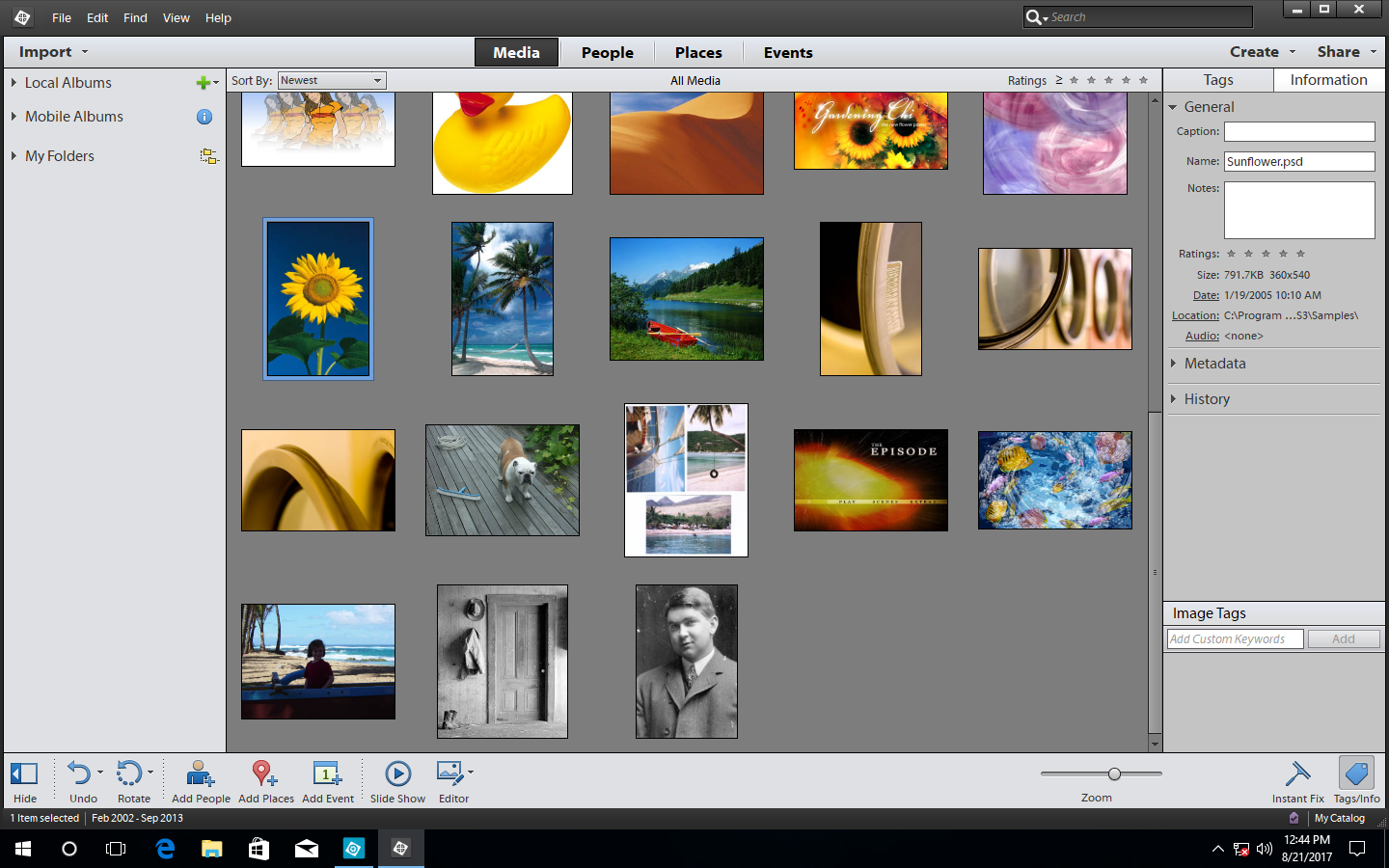Click the Date link in General

1206,295
